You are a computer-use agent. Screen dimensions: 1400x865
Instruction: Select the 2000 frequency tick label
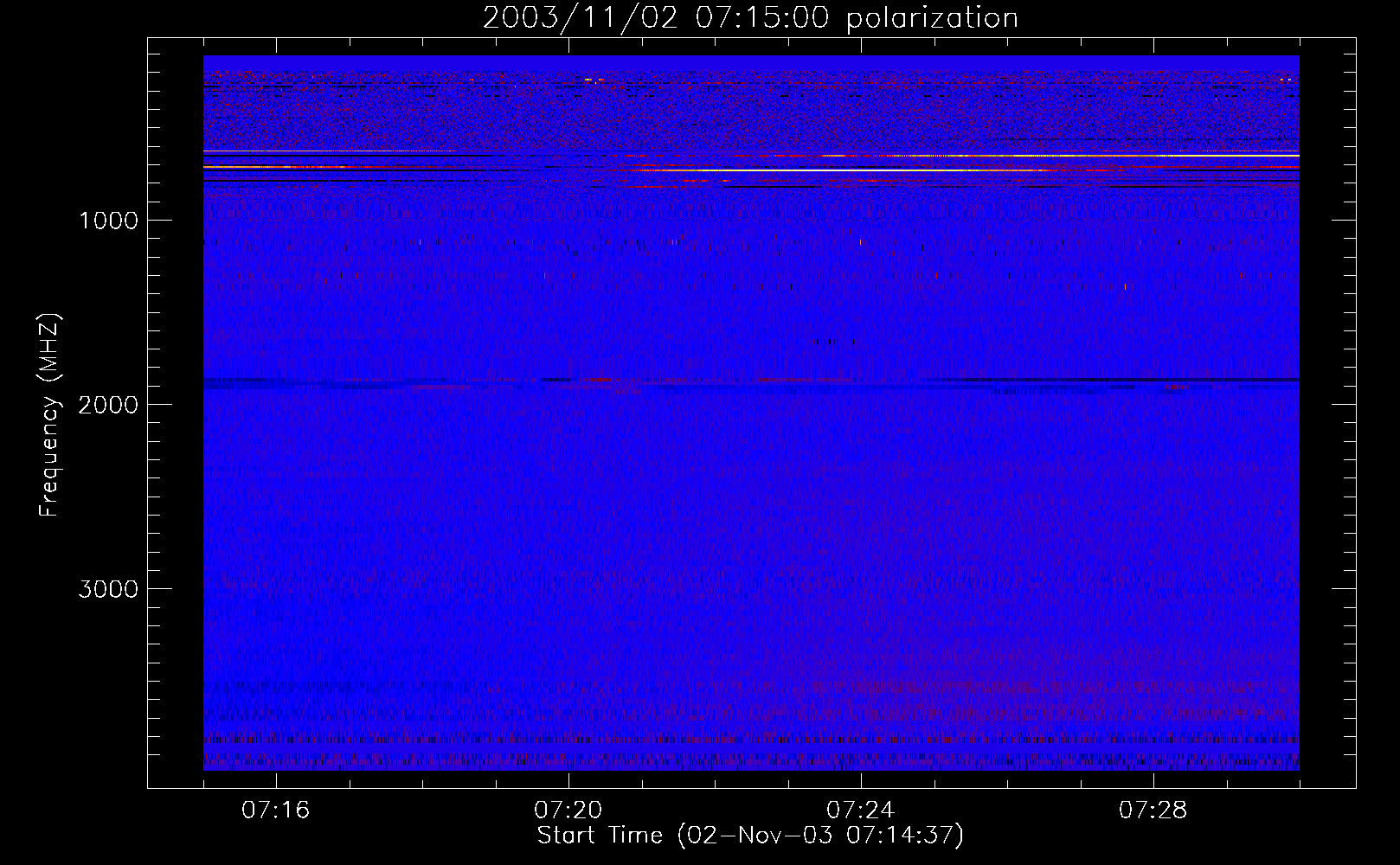(108, 405)
